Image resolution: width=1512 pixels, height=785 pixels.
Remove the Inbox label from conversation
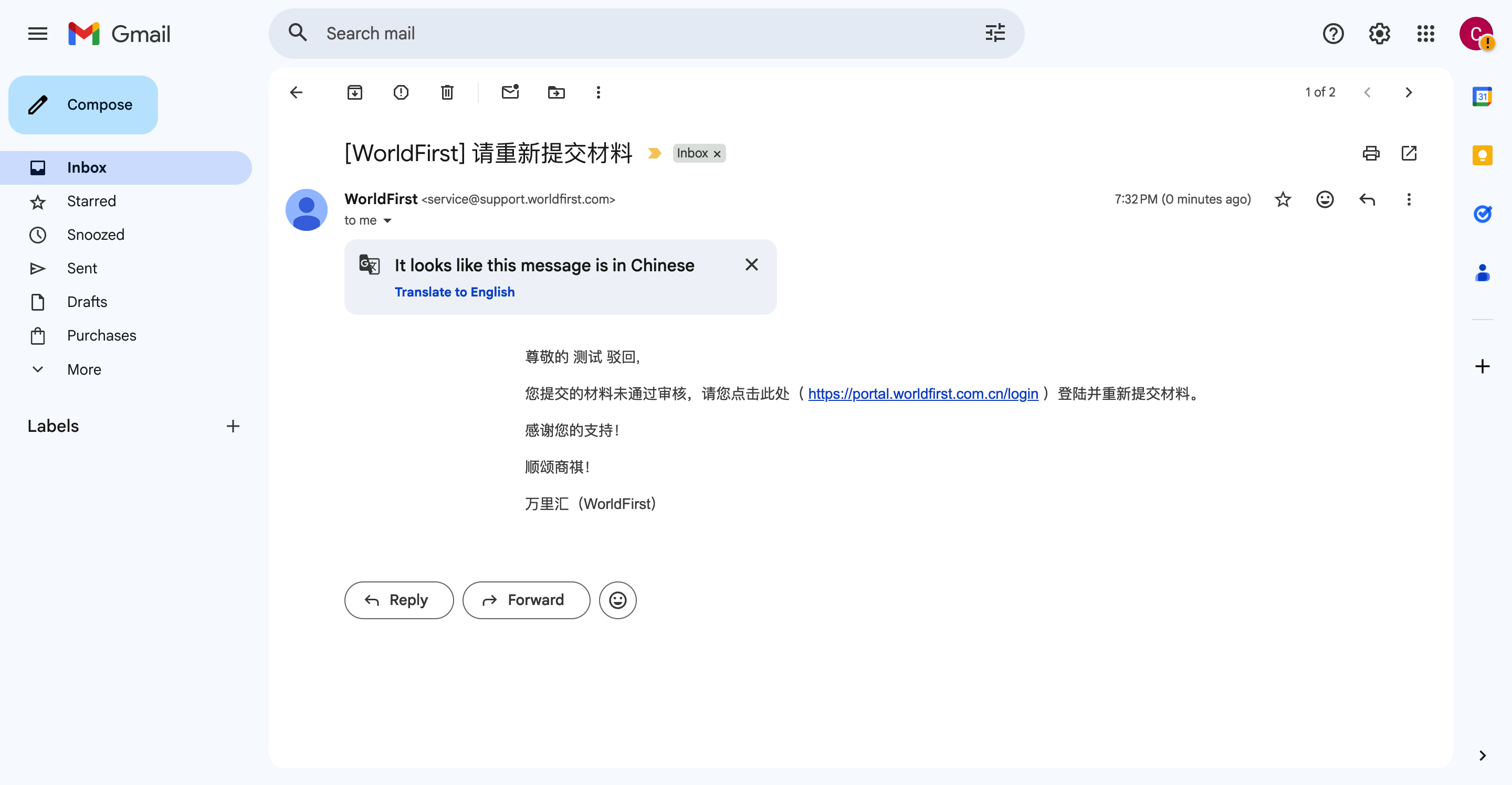pos(717,154)
